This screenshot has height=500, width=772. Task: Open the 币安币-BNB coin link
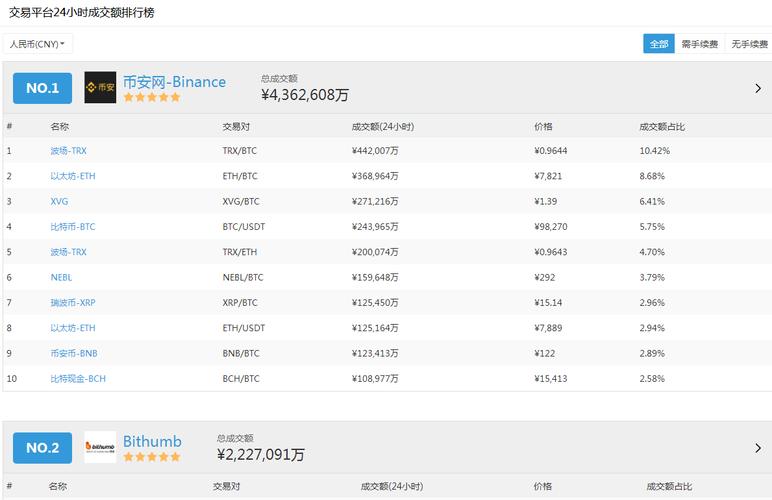(x=73, y=353)
